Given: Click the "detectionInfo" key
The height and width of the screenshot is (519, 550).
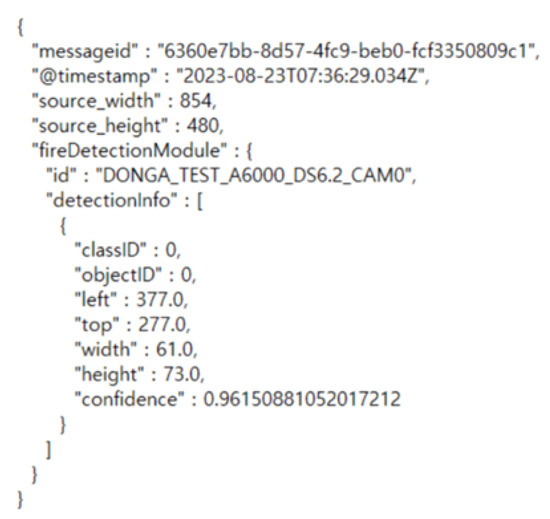Looking at the screenshot, I should (112, 201).
